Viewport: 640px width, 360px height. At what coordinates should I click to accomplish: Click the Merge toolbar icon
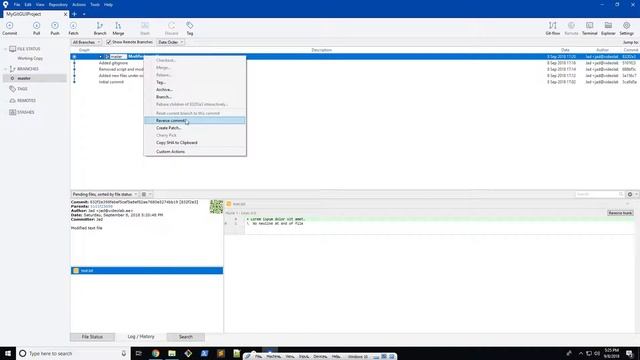click(118, 28)
